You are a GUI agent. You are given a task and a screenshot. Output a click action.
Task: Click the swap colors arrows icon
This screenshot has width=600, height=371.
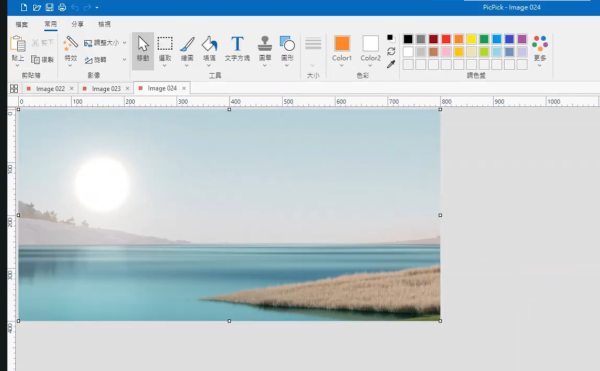tap(391, 51)
